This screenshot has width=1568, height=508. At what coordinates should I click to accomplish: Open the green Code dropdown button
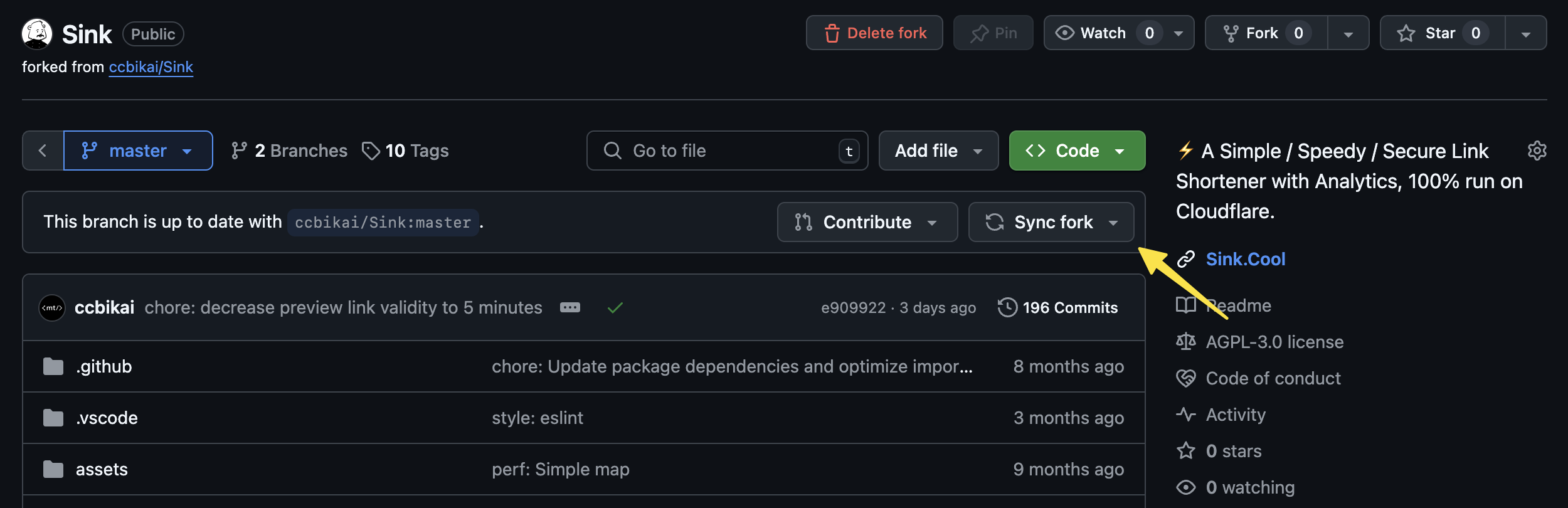click(1077, 151)
